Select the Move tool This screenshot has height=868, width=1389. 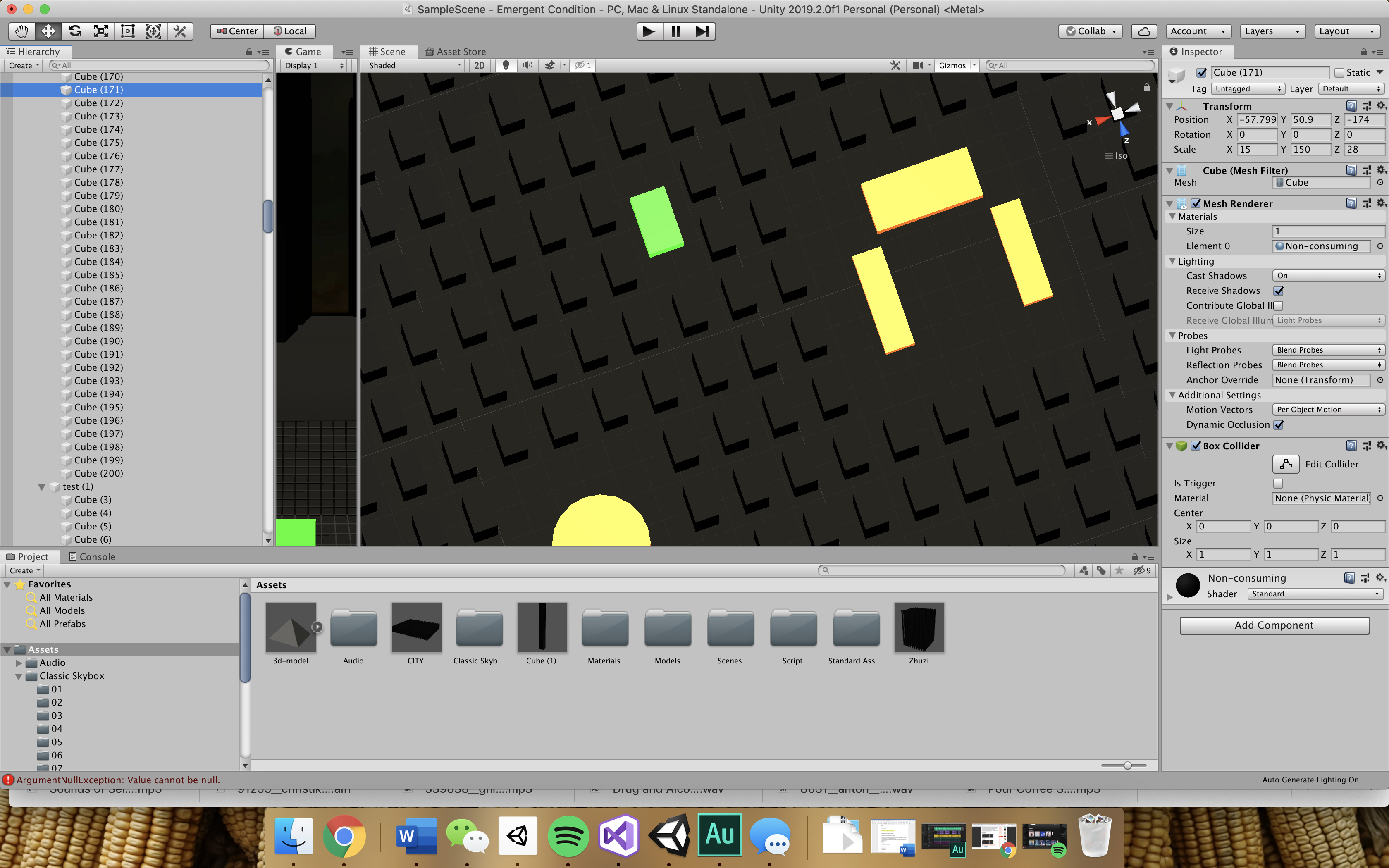click(48, 31)
